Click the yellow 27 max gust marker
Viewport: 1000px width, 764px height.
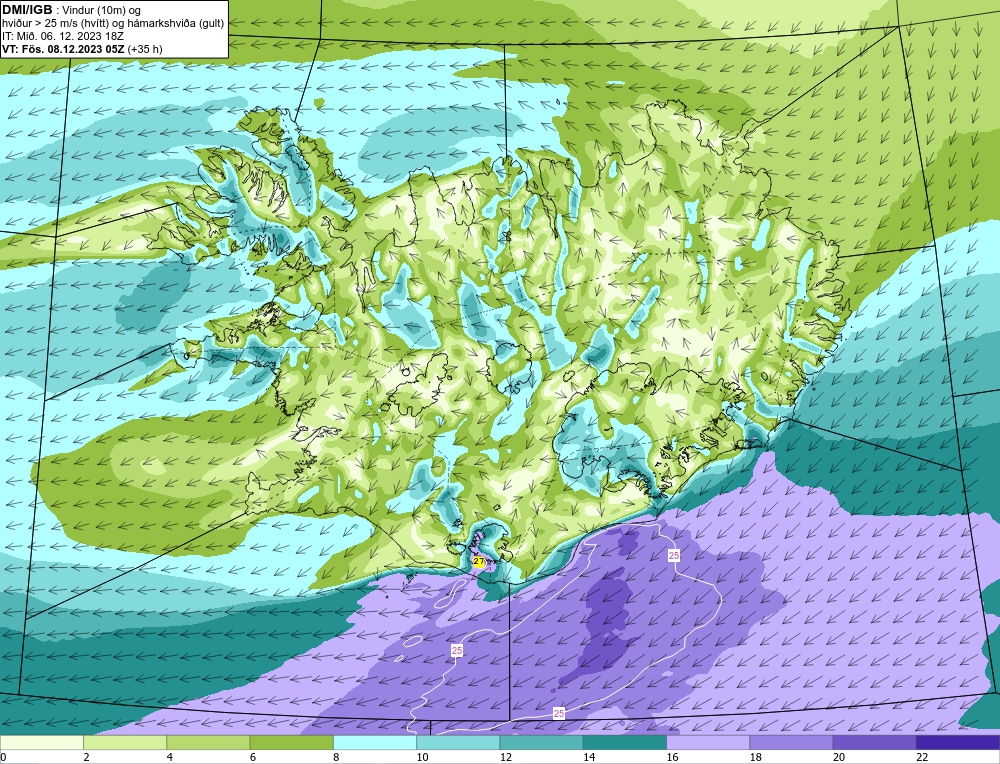click(x=479, y=561)
